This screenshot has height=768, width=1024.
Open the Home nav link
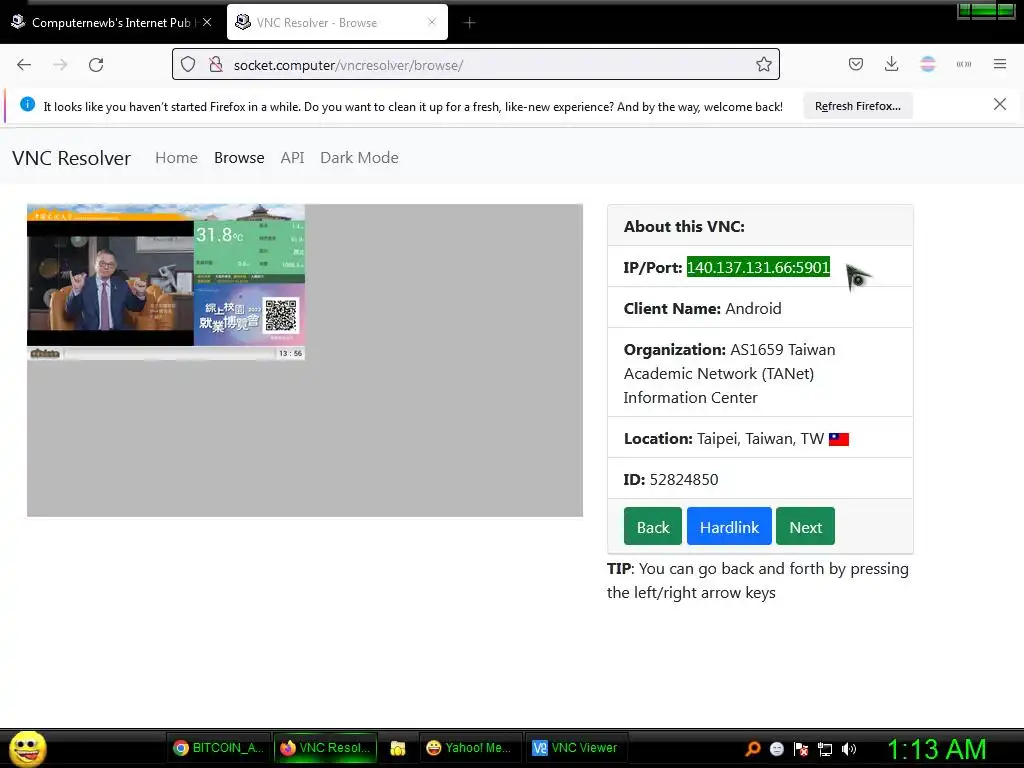tap(176, 158)
